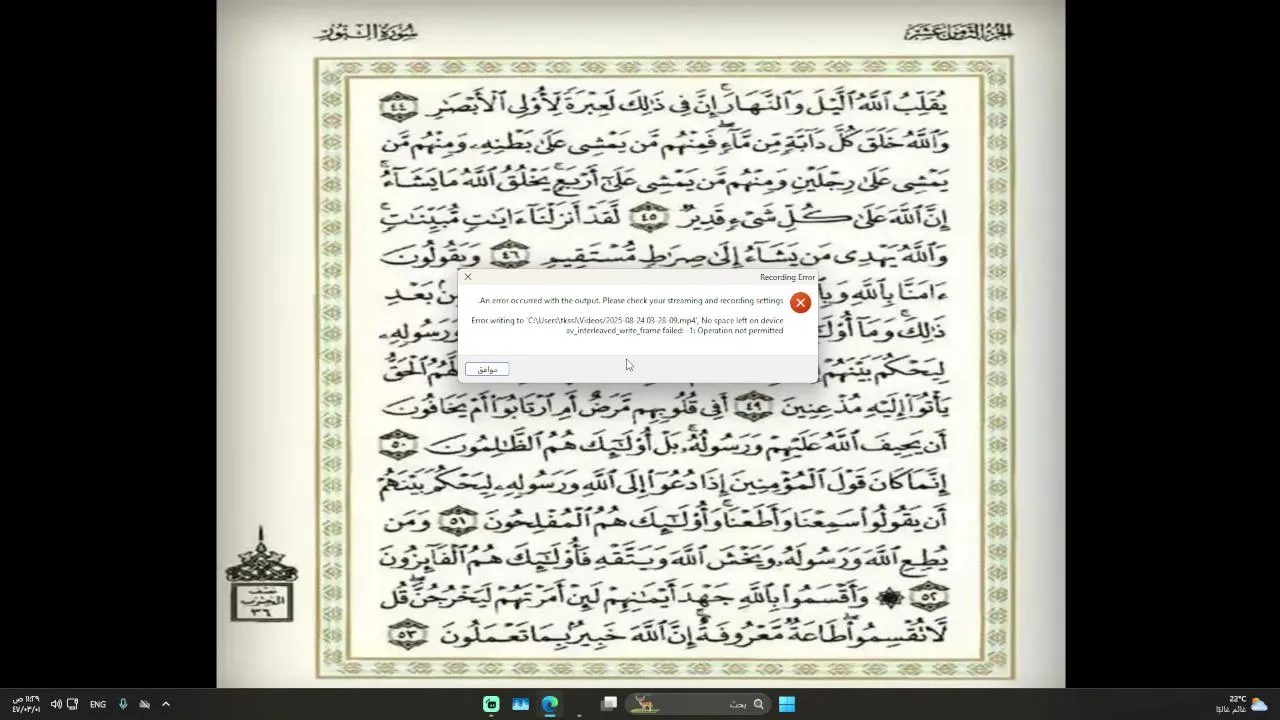Screen dimensions: 1280x720
Task: Open the volume control in system tray
Action: click(56, 704)
